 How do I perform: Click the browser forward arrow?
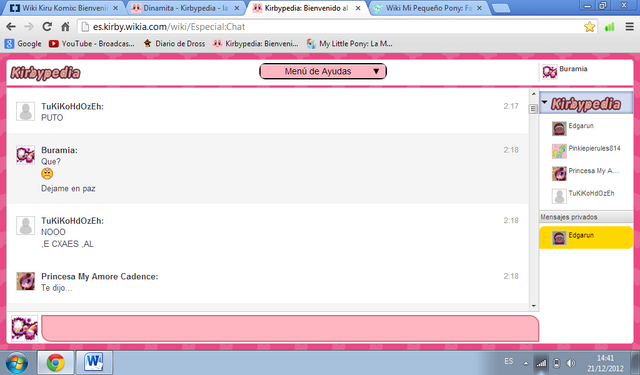click(29, 27)
